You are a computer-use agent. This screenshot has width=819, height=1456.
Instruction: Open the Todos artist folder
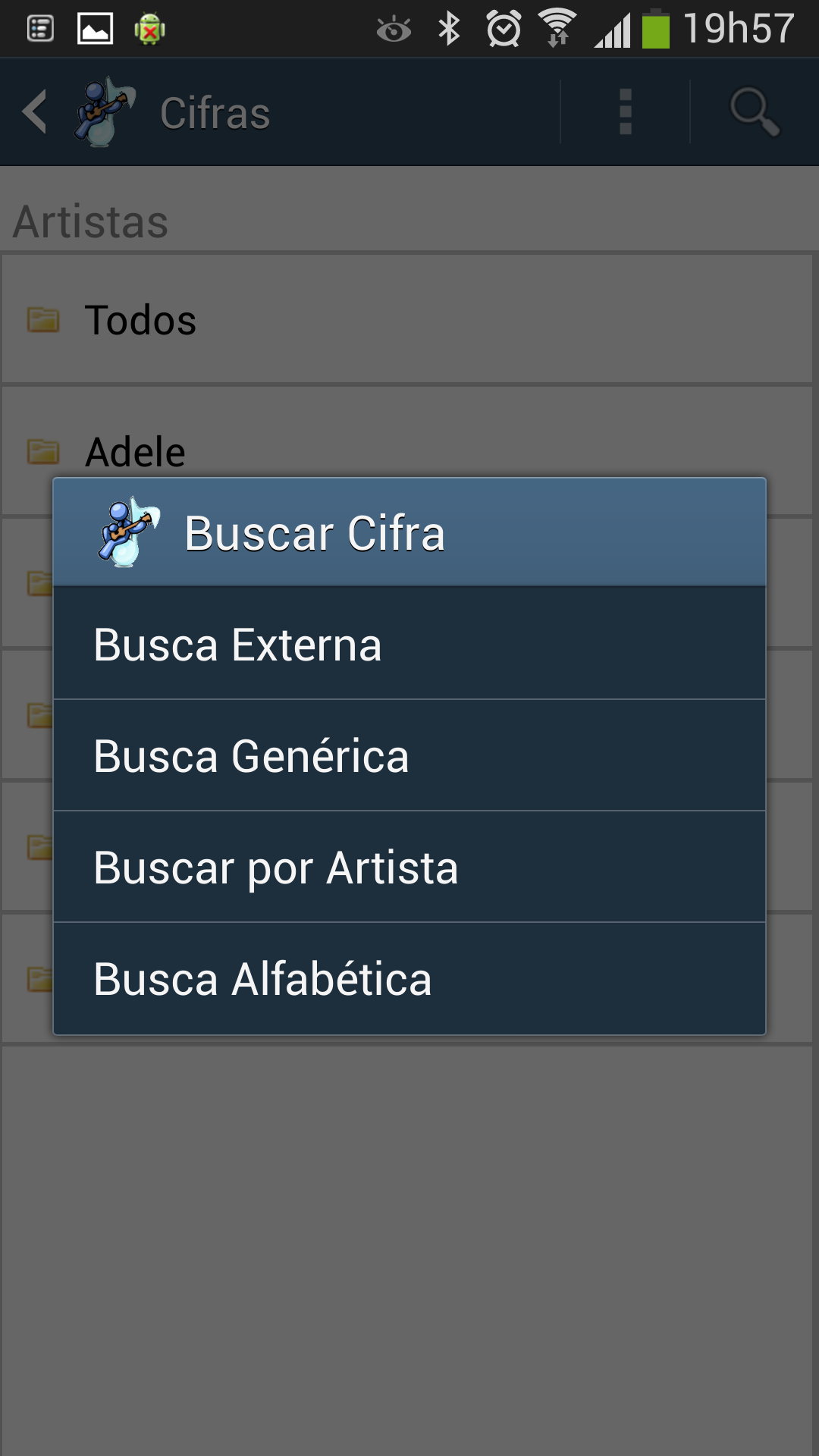coord(407,319)
